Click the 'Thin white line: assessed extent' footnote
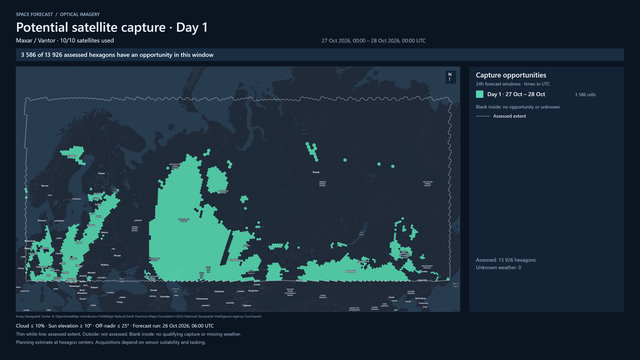 (x=128, y=334)
